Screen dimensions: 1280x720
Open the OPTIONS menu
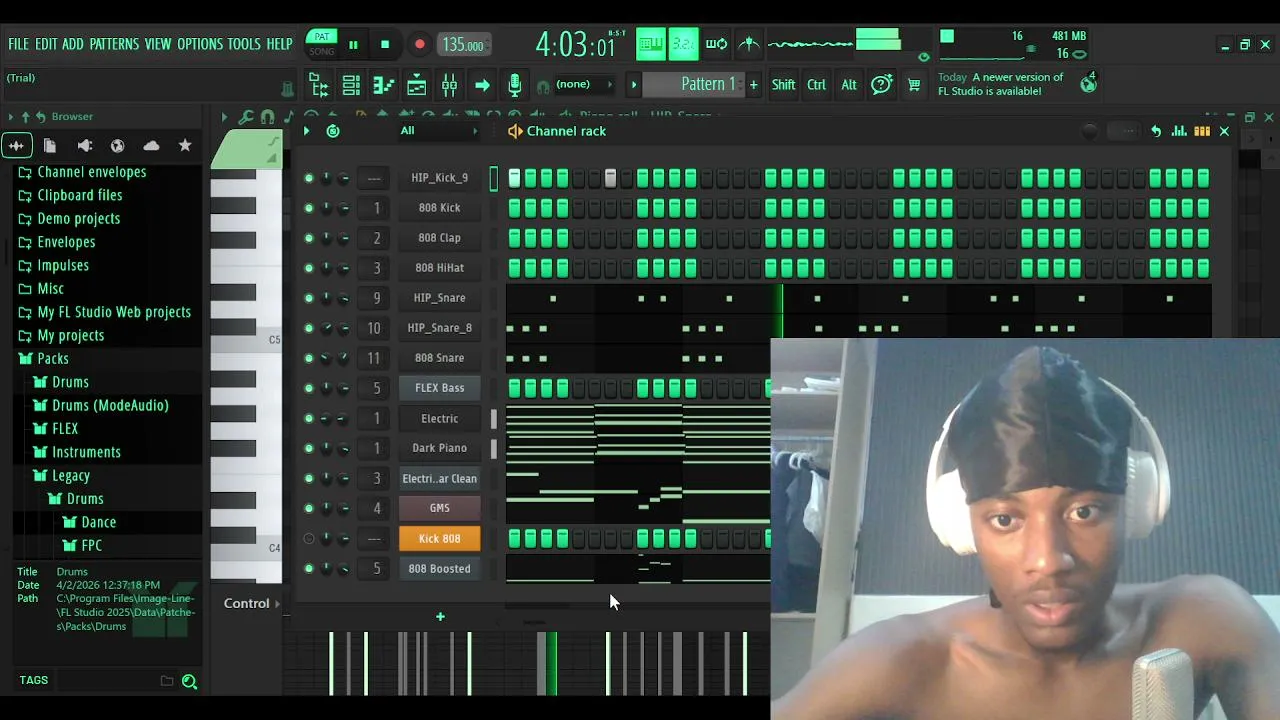pyautogui.click(x=200, y=44)
